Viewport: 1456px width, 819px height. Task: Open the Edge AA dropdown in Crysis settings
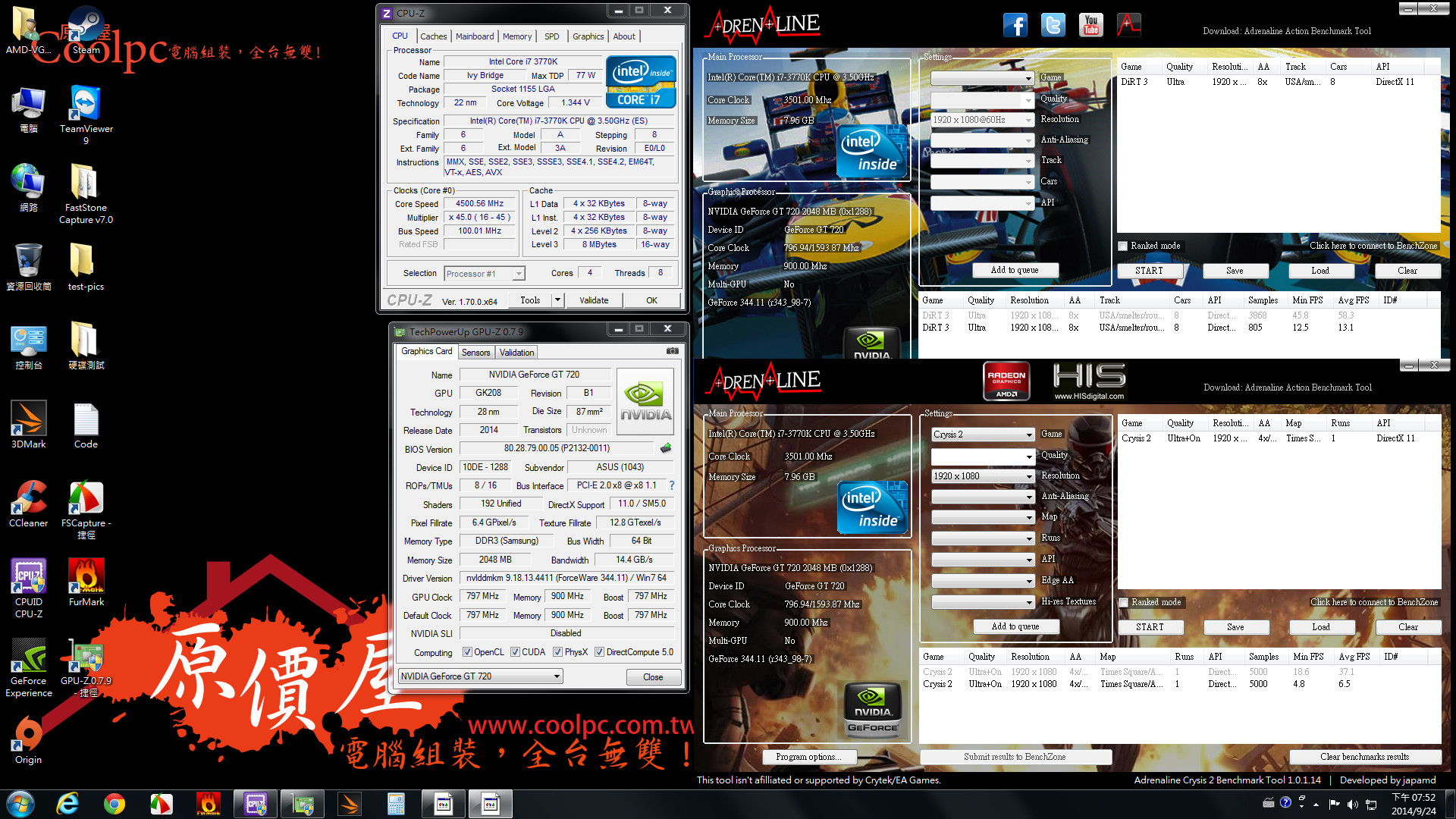(x=983, y=581)
